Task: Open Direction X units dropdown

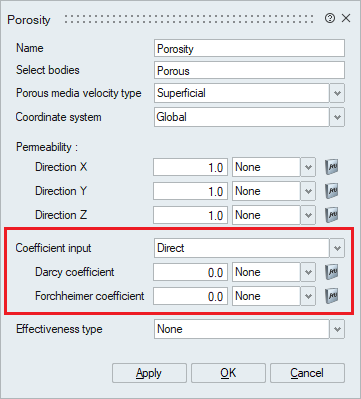Action: 308,167
